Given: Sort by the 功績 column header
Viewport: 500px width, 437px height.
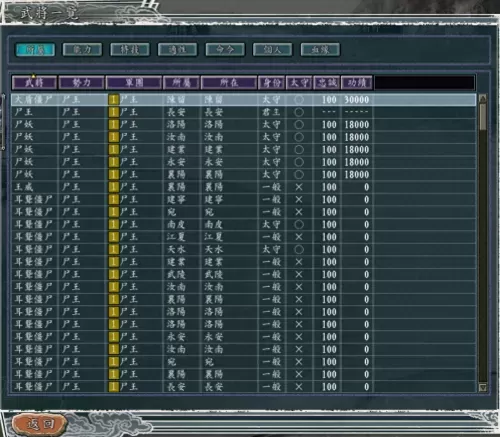Looking at the screenshot, I should point(357,83).
